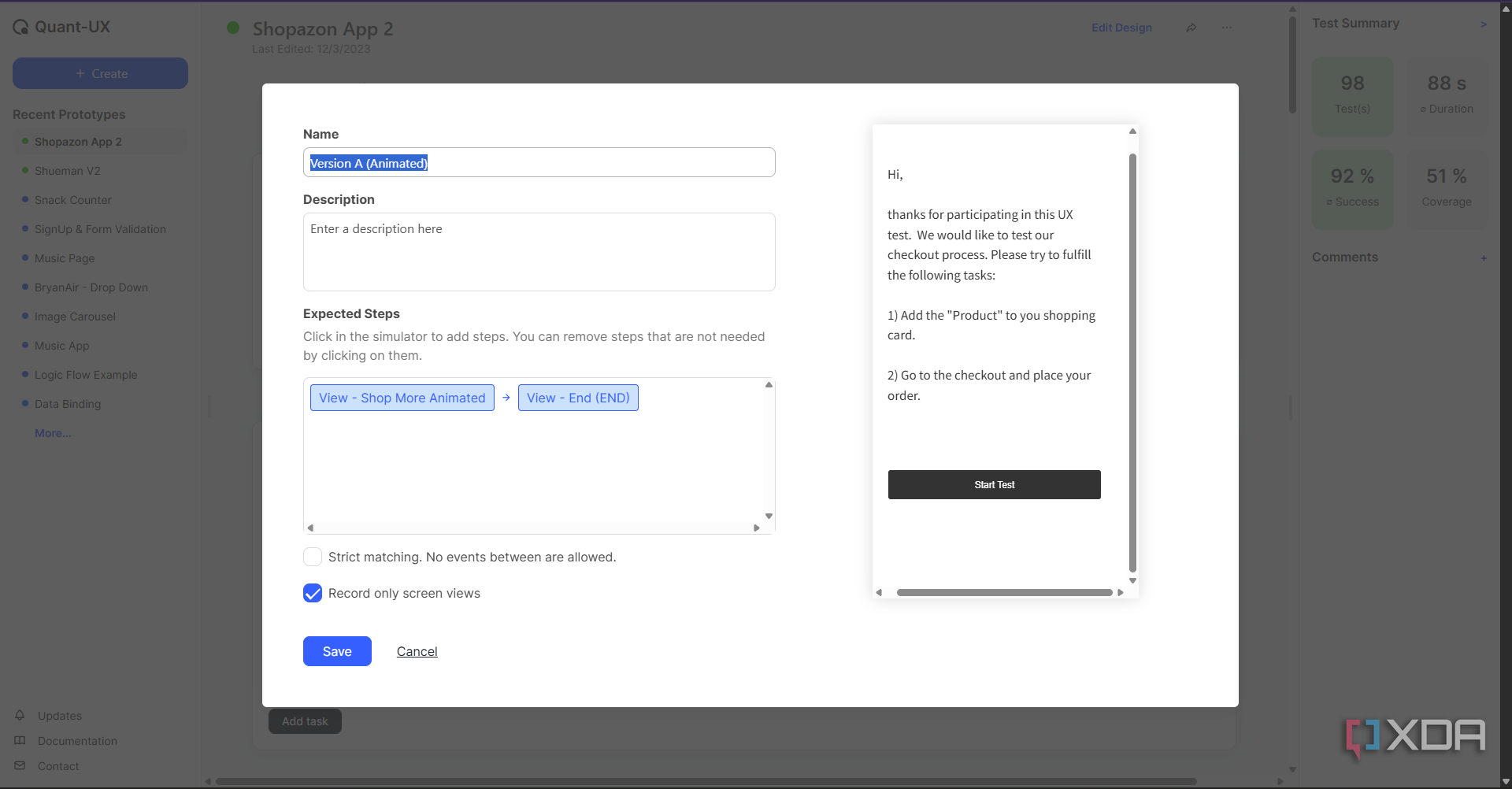Click the steps box scroll right arrow
This screenshot has width=1512, height=789.
coord(757,528)
